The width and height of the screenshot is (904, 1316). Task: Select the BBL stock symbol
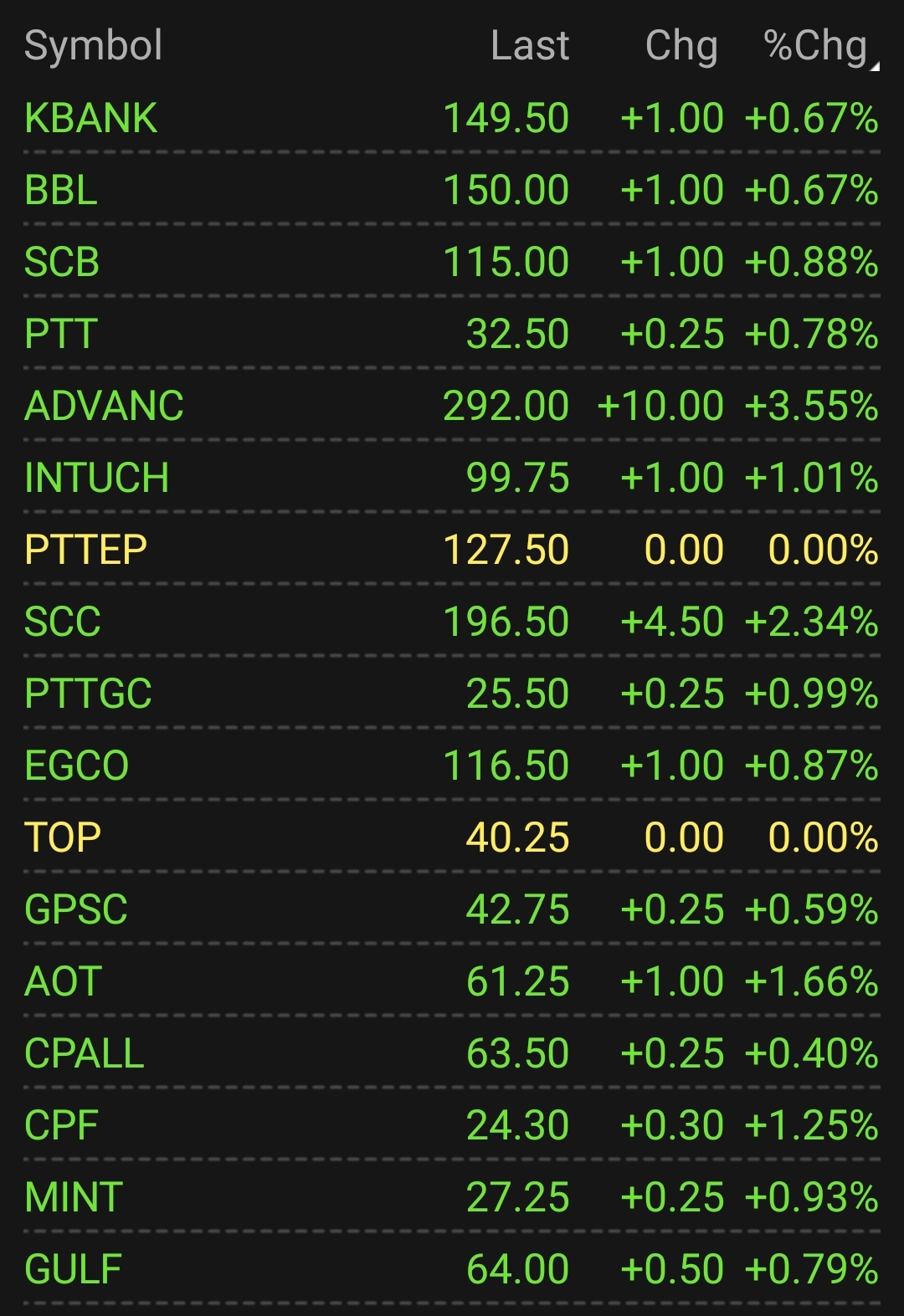[61, 190]
